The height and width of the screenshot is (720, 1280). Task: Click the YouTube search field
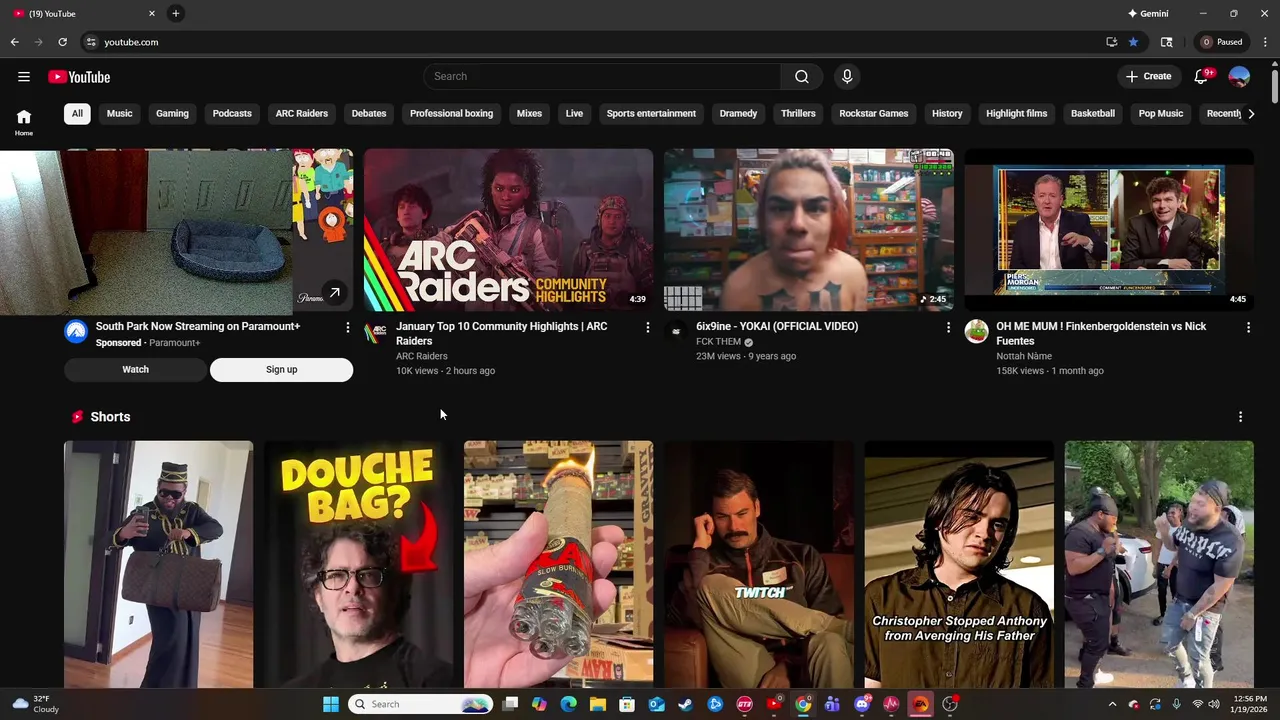602,77
